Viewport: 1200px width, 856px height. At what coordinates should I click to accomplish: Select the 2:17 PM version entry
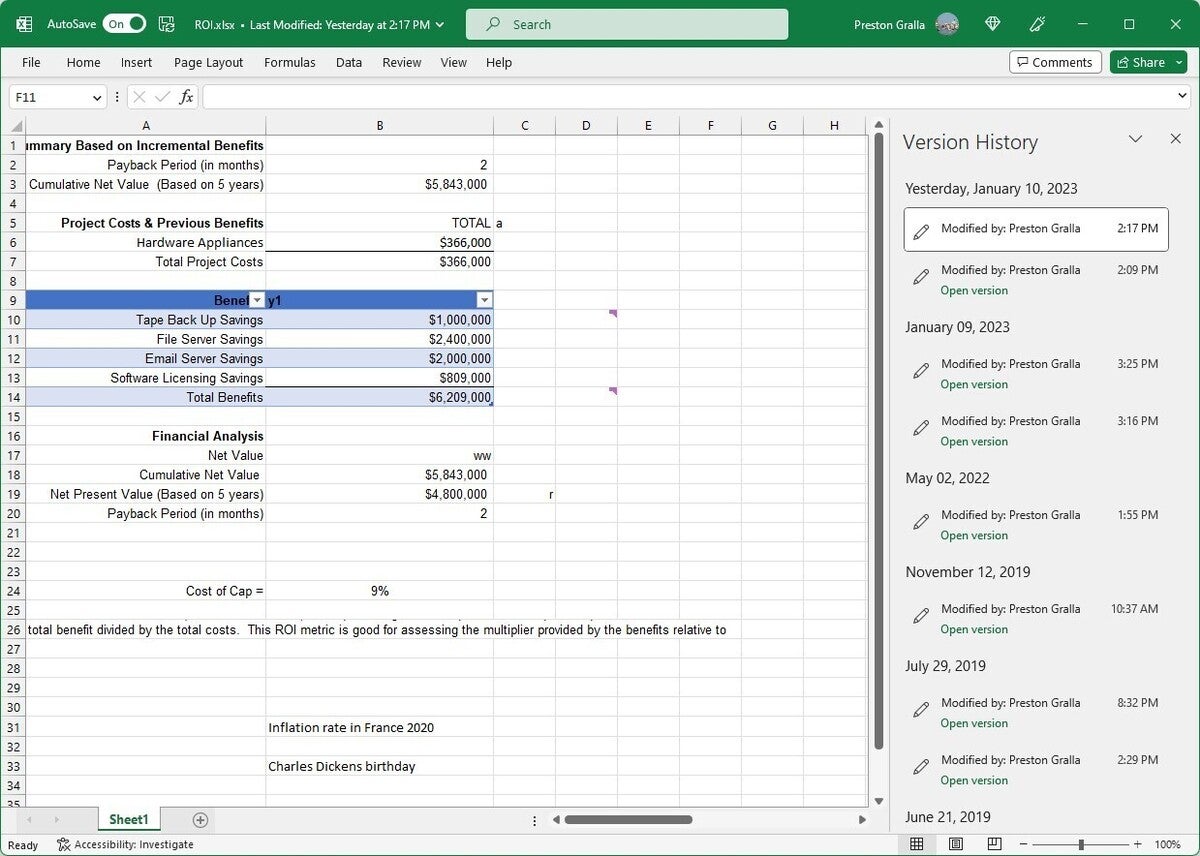pos(1036,229)
